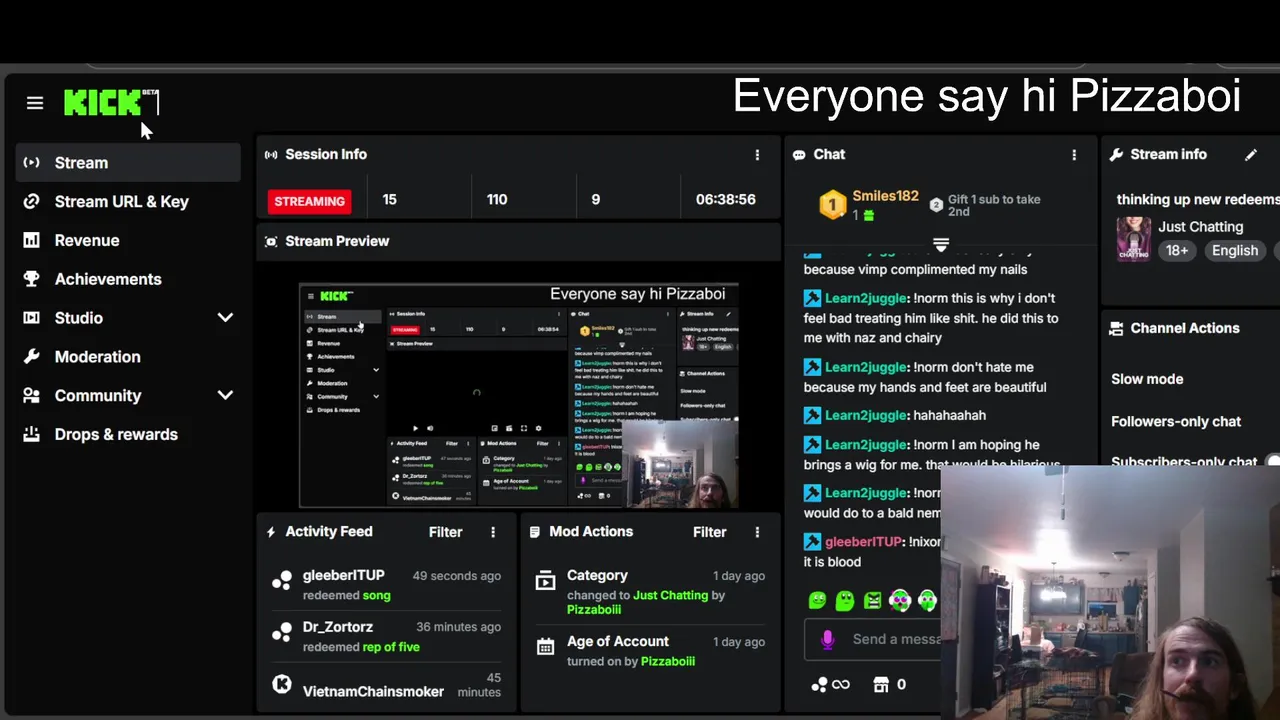Open Dr_Zortorz's profile from Activity Feed
The image size is (1280, 720).
click(338, 627)
